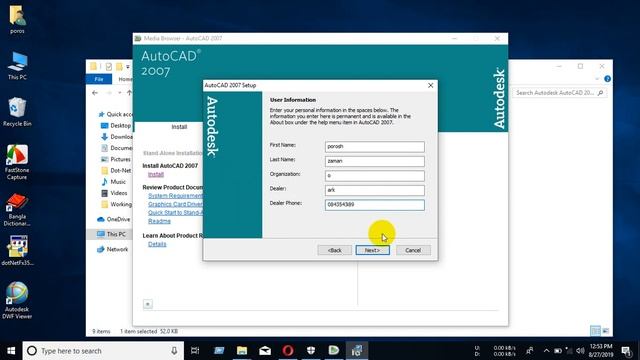Select the dotNetFx35 desktop icon
Viewport: 640px width, 360px height.
[17, 251]
